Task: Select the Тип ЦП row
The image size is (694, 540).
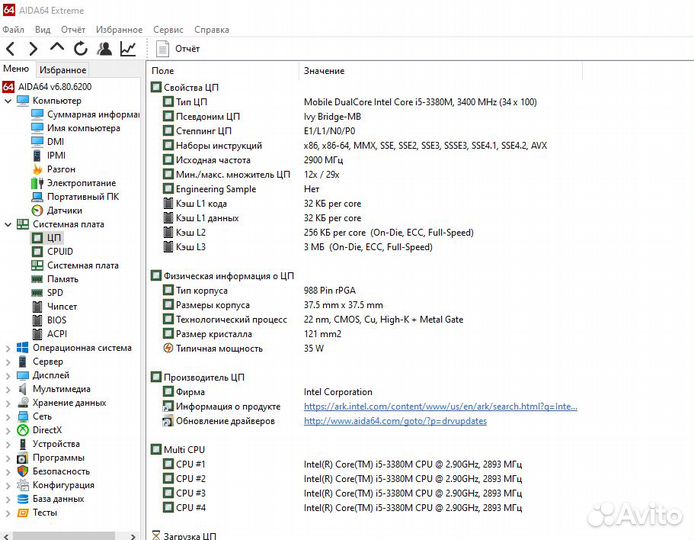Action: (x=350, y=102)
